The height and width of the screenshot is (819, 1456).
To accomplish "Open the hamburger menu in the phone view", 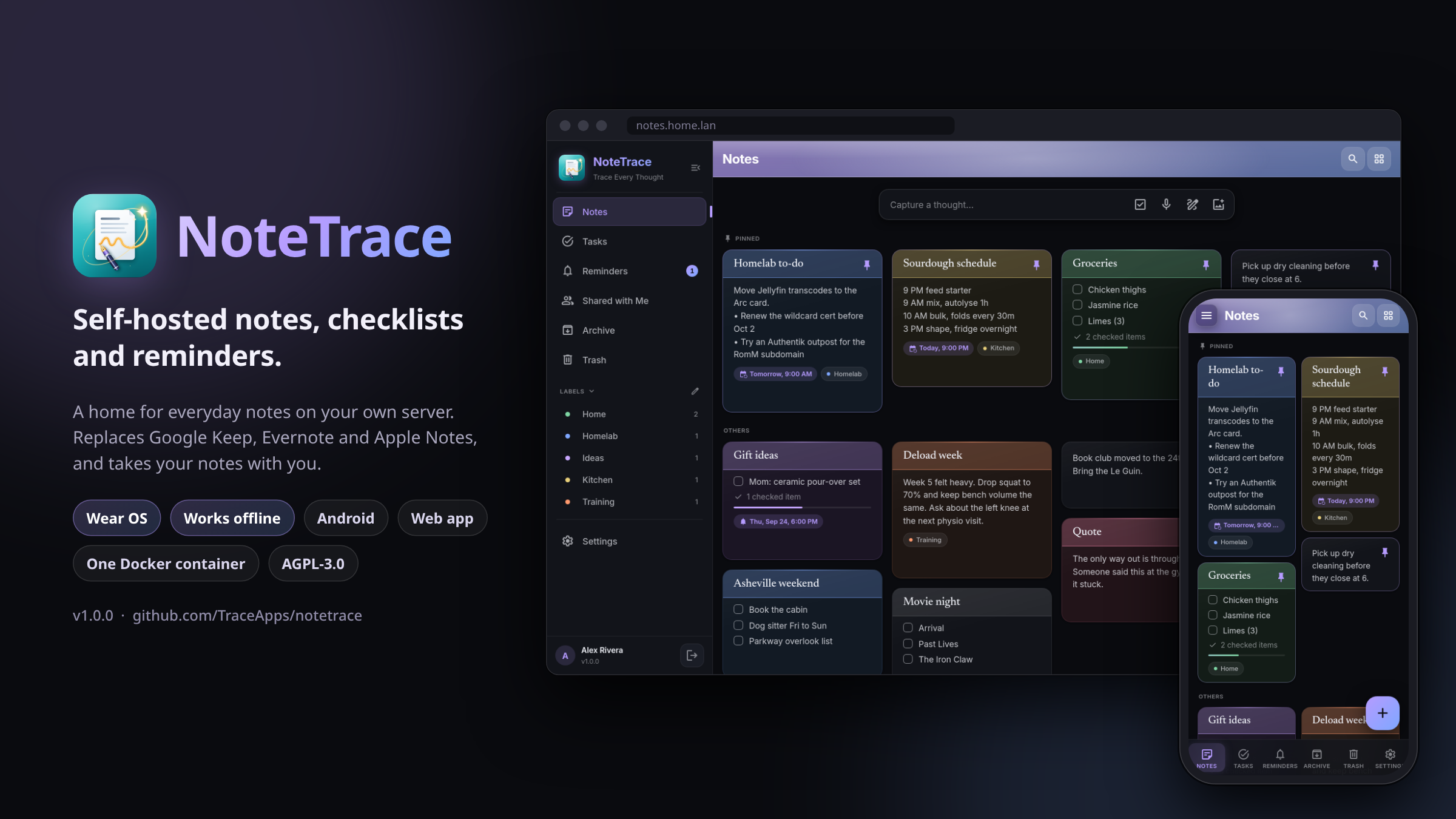I will click(x=1207, y=315).
